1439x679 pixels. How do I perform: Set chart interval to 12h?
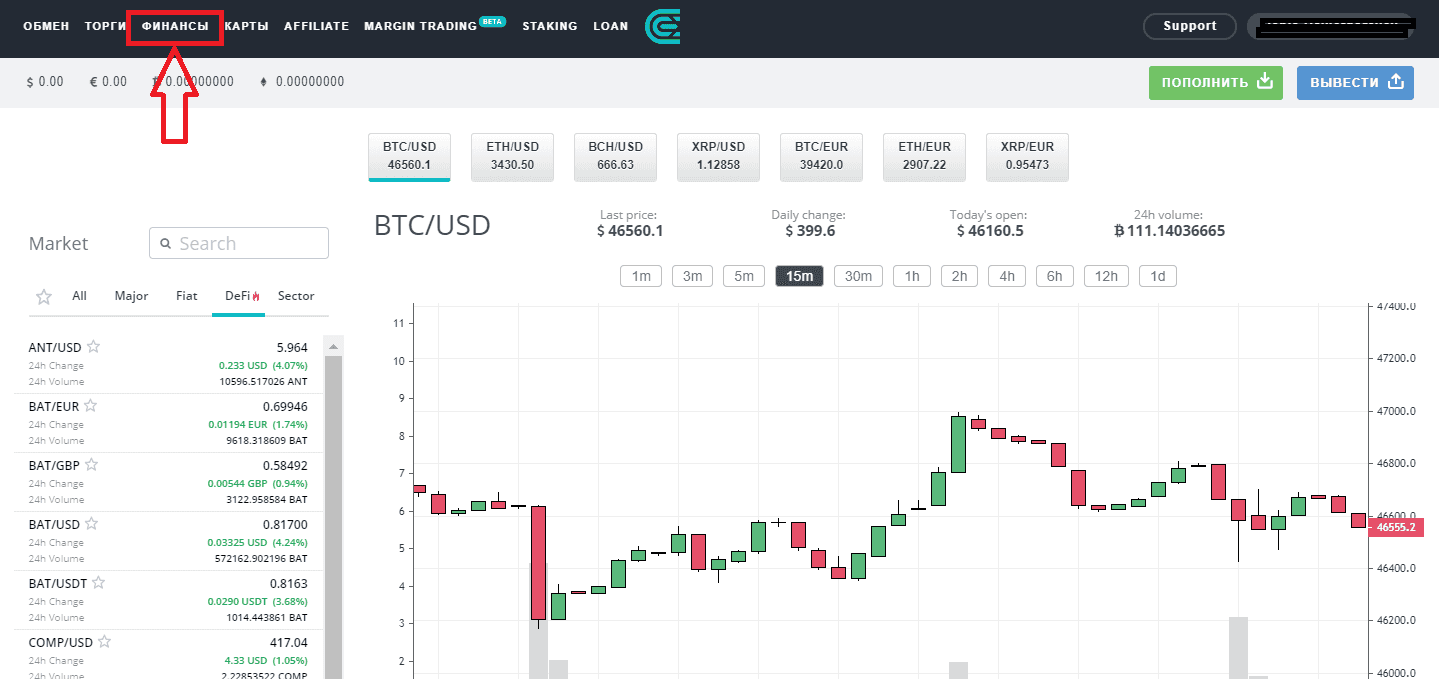tap(1106, 276)
